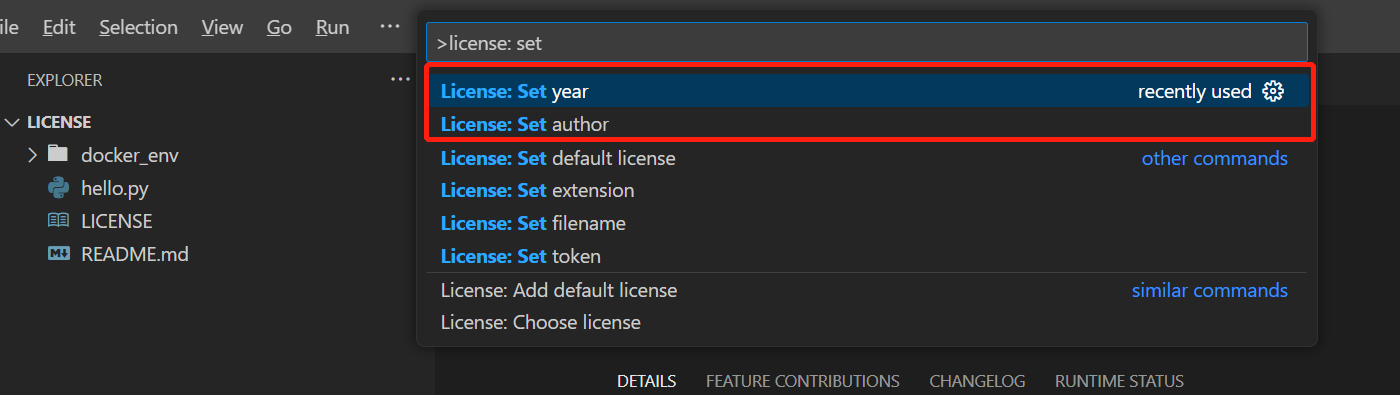Open the Runtime Status tab

pyautogui.click(x=1119, y=381)
